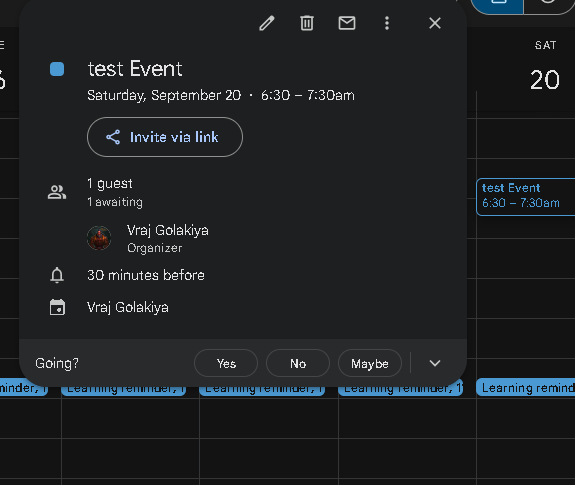Select the "1 guest" text
This screenshot has width=575, height=485.
point(110,183)
